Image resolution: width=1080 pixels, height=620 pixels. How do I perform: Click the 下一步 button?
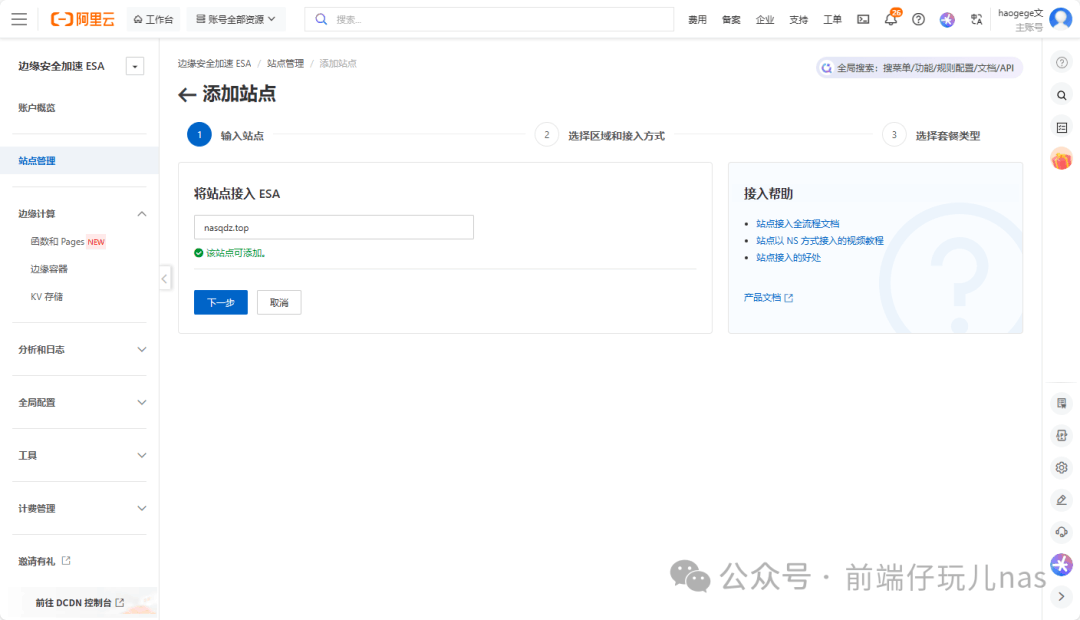click(220, 302)
